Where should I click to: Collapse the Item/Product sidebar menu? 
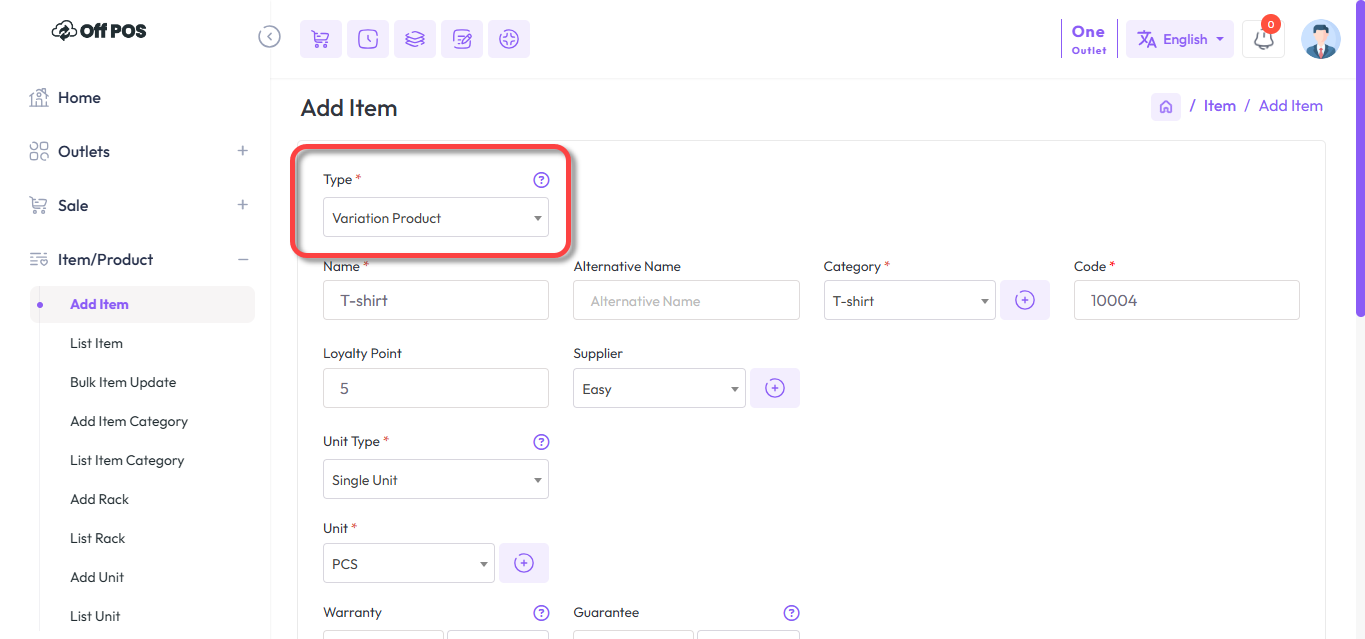coord(242,259)
